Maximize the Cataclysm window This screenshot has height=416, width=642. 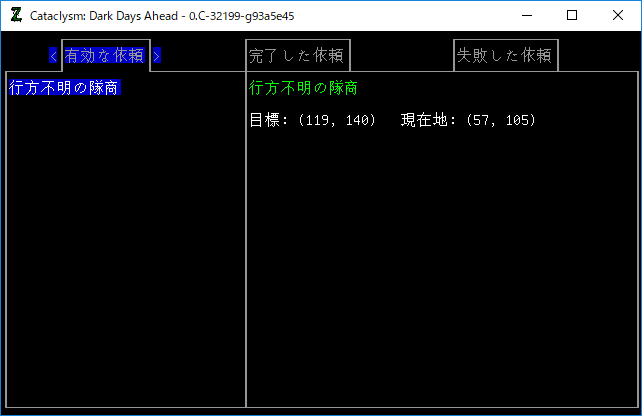572,16
